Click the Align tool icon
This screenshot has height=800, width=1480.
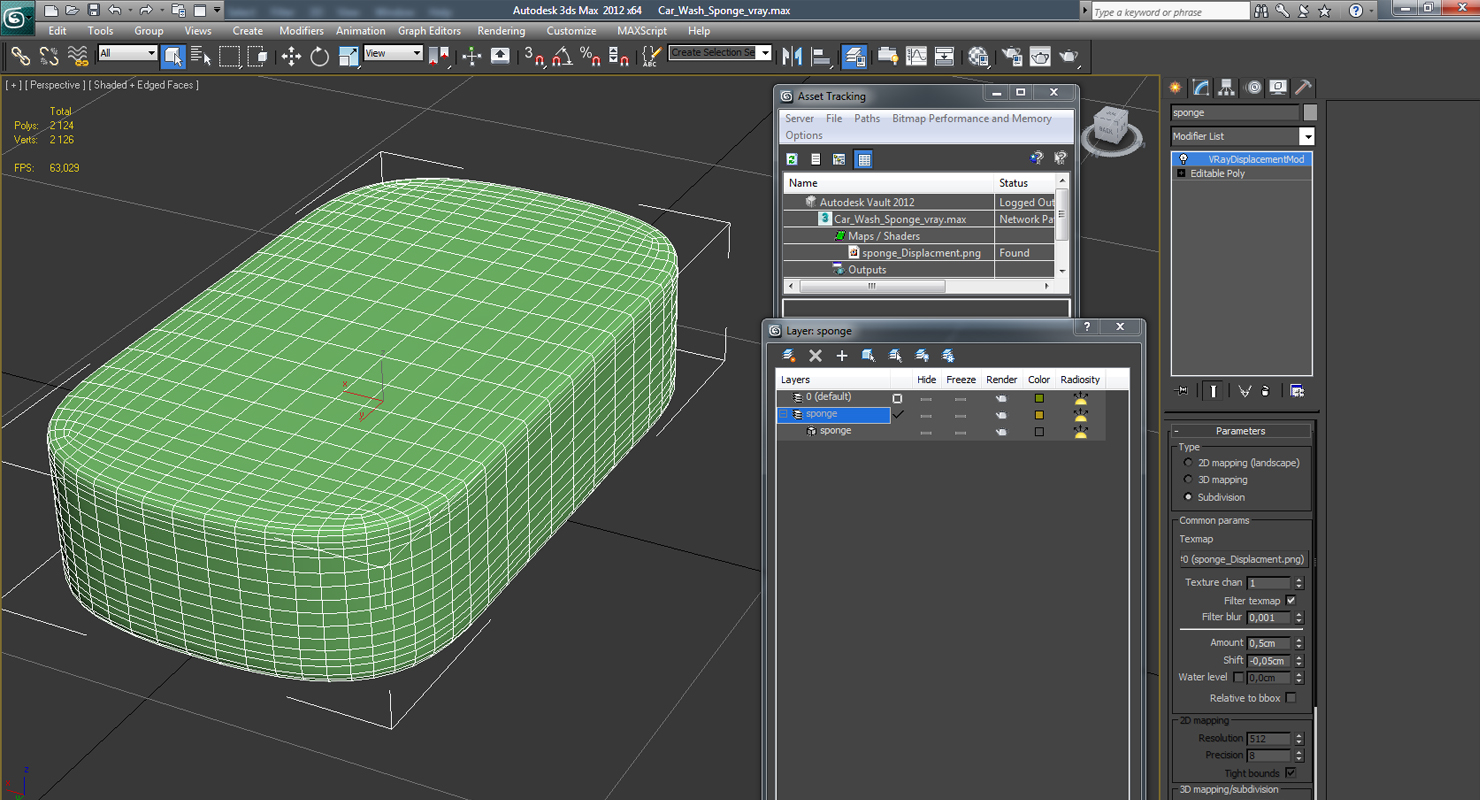coord(821,56)
